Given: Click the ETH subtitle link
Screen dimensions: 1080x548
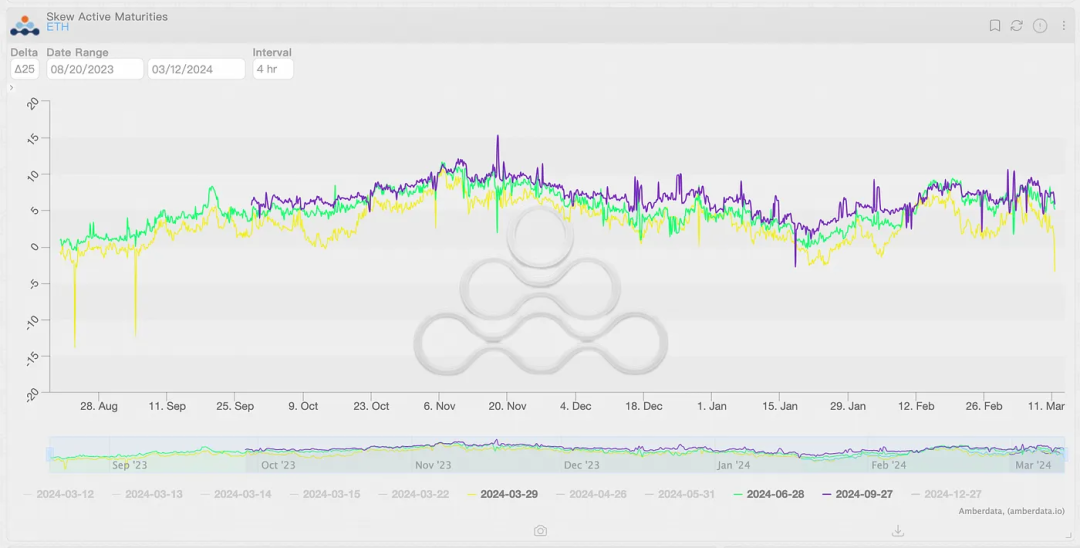Looking at the screenshot, I should coord(58,28).
